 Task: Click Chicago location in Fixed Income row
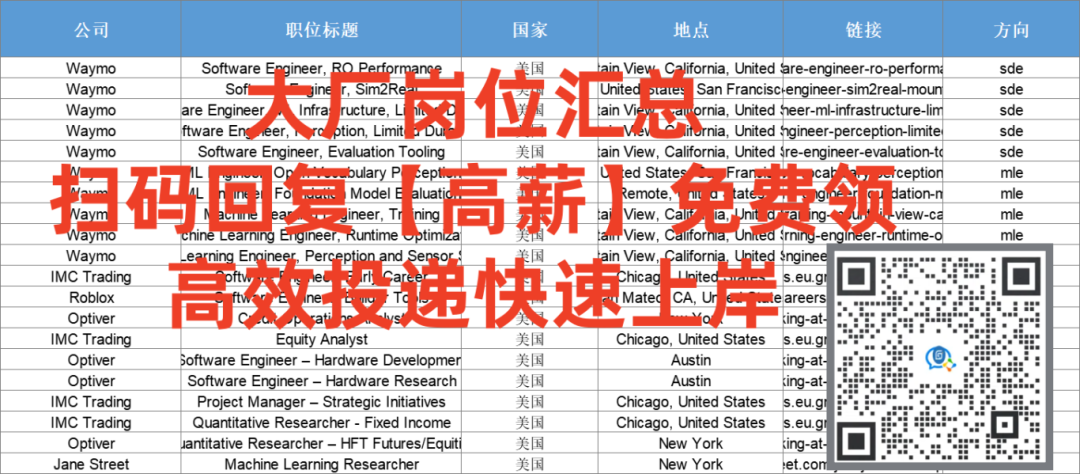tap(691, 422)
